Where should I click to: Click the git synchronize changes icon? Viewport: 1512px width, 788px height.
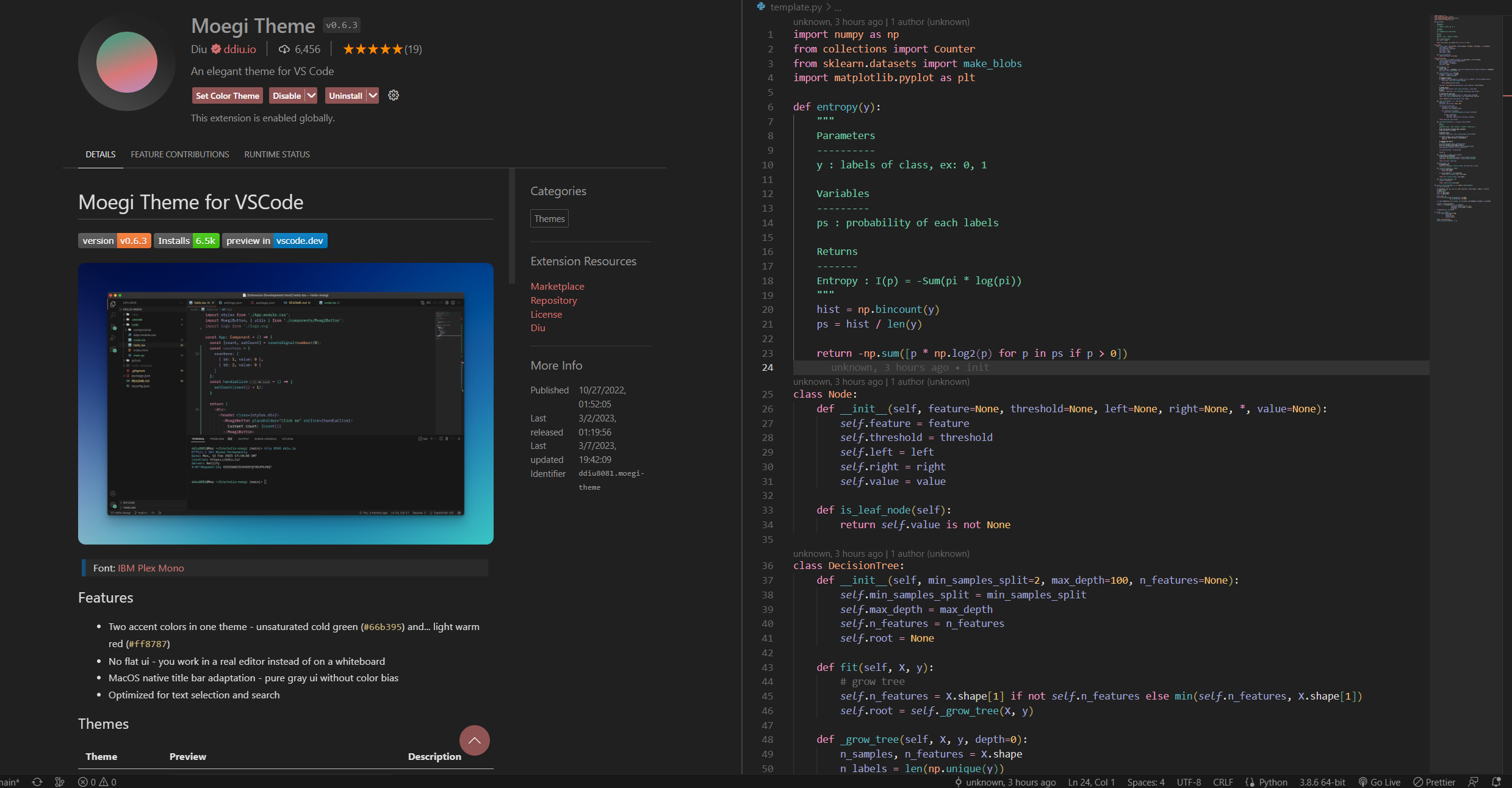37,782
